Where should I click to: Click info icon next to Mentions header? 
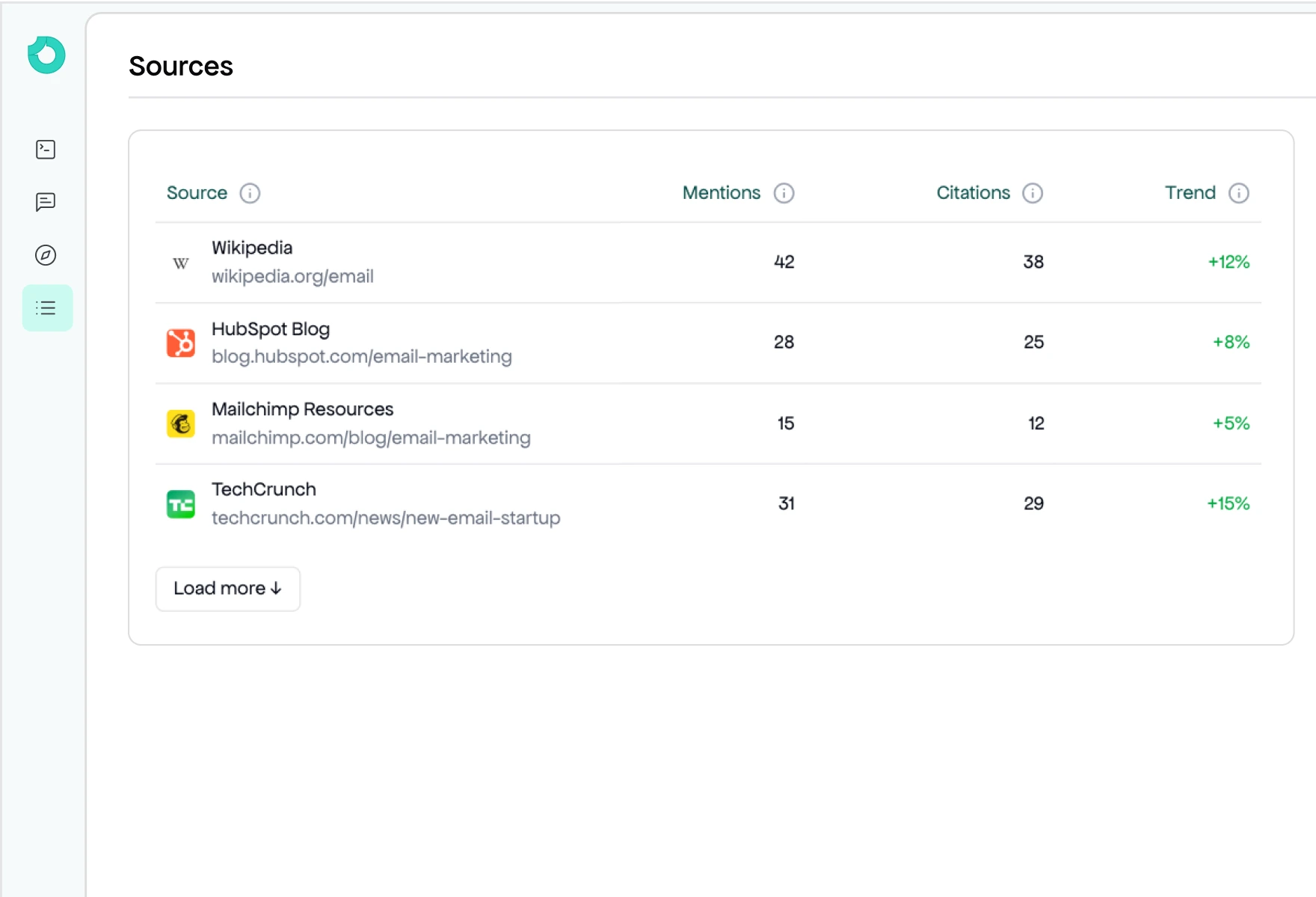pos(784,193)
